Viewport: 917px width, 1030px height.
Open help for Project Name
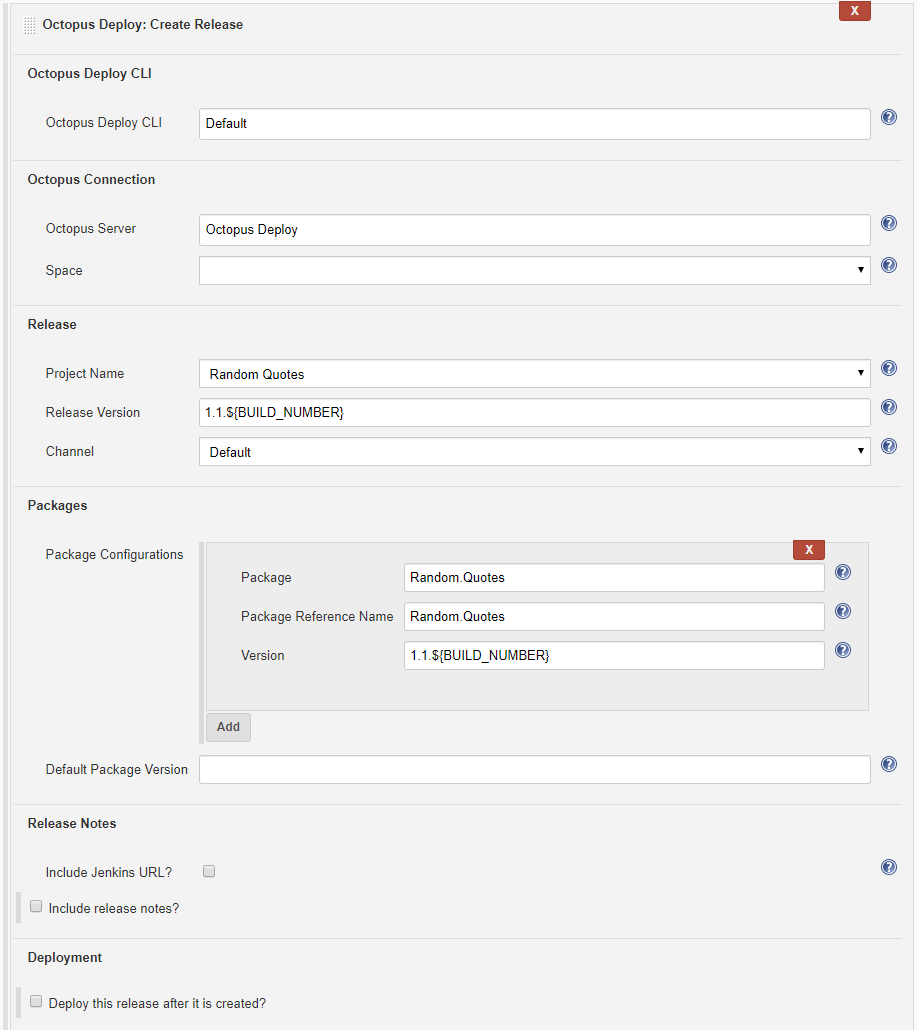coord(888,369)
